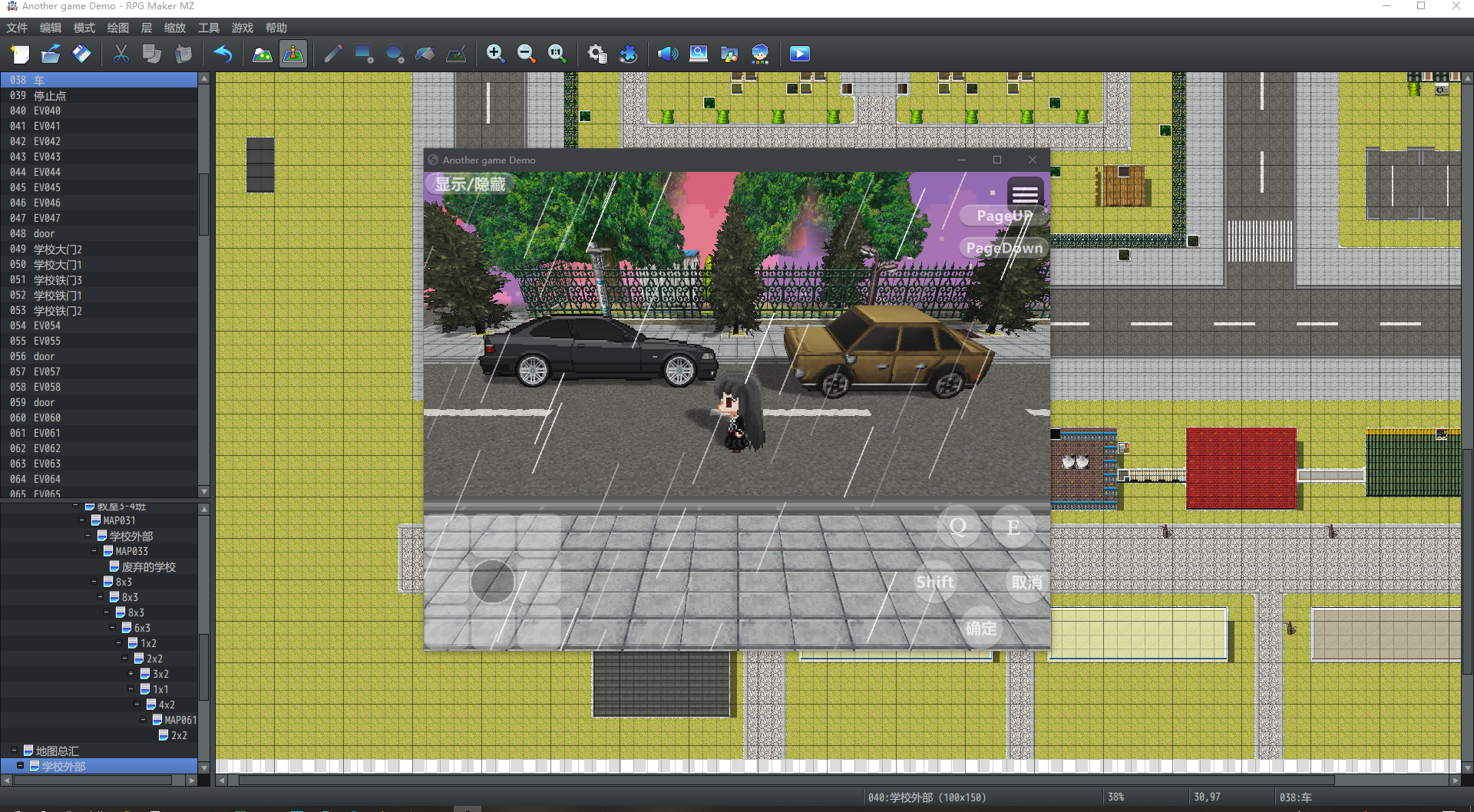Click the PageDown button in game

click(x=1004, y=248)
